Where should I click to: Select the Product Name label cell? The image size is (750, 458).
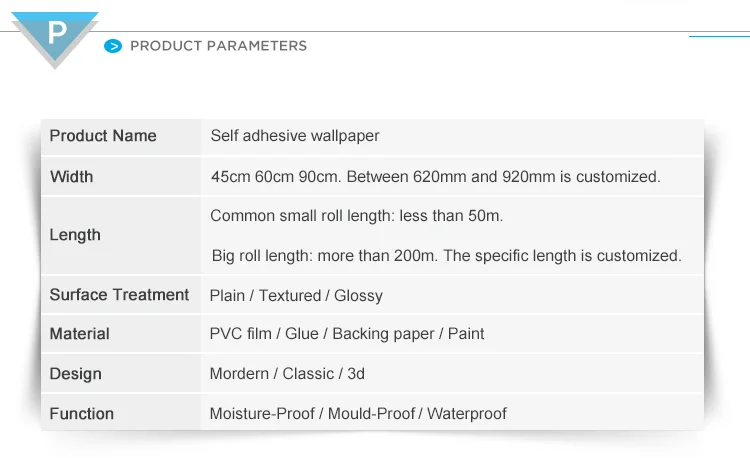coord(121,137)
